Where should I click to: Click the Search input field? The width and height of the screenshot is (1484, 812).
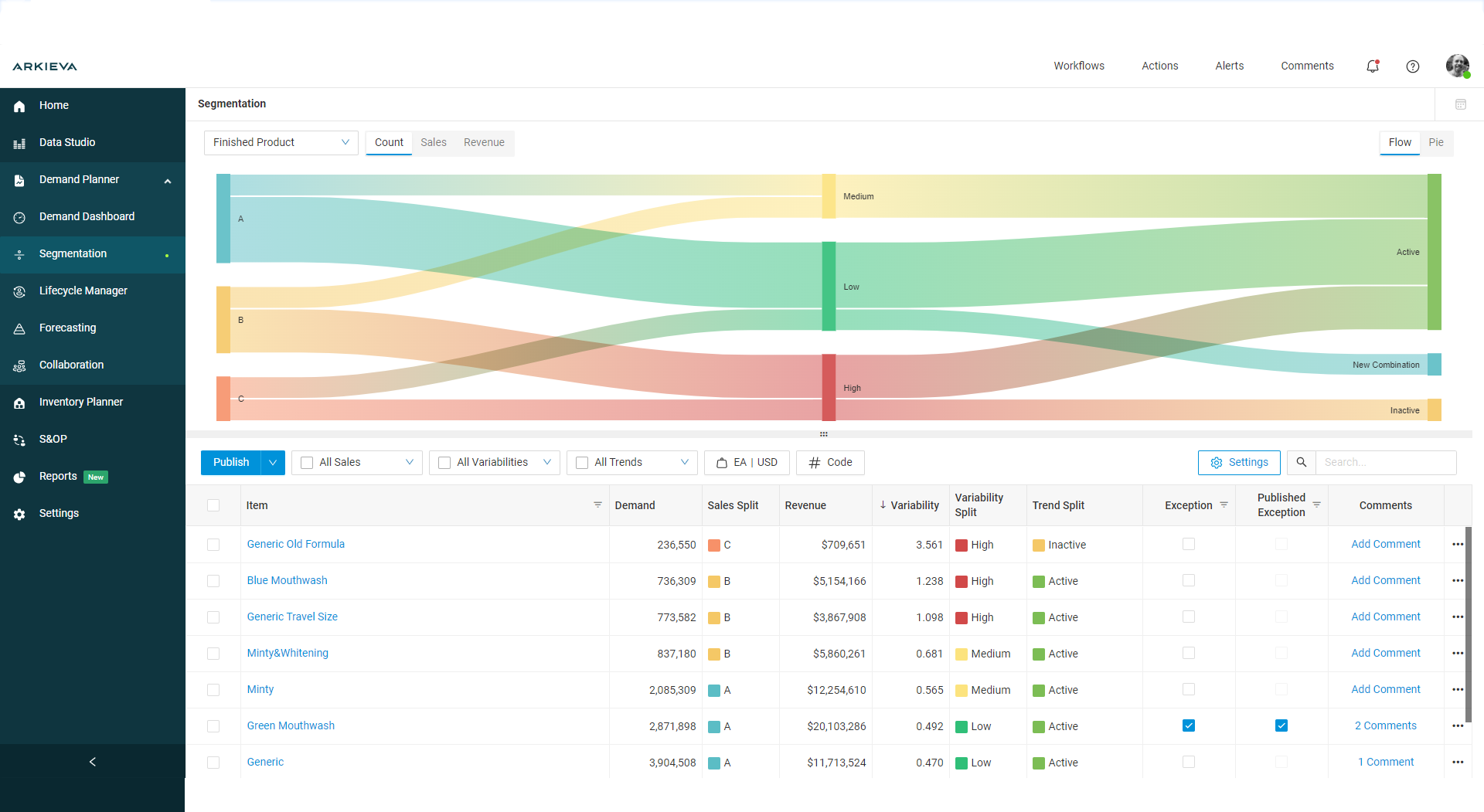click(x=1385, y=462)
